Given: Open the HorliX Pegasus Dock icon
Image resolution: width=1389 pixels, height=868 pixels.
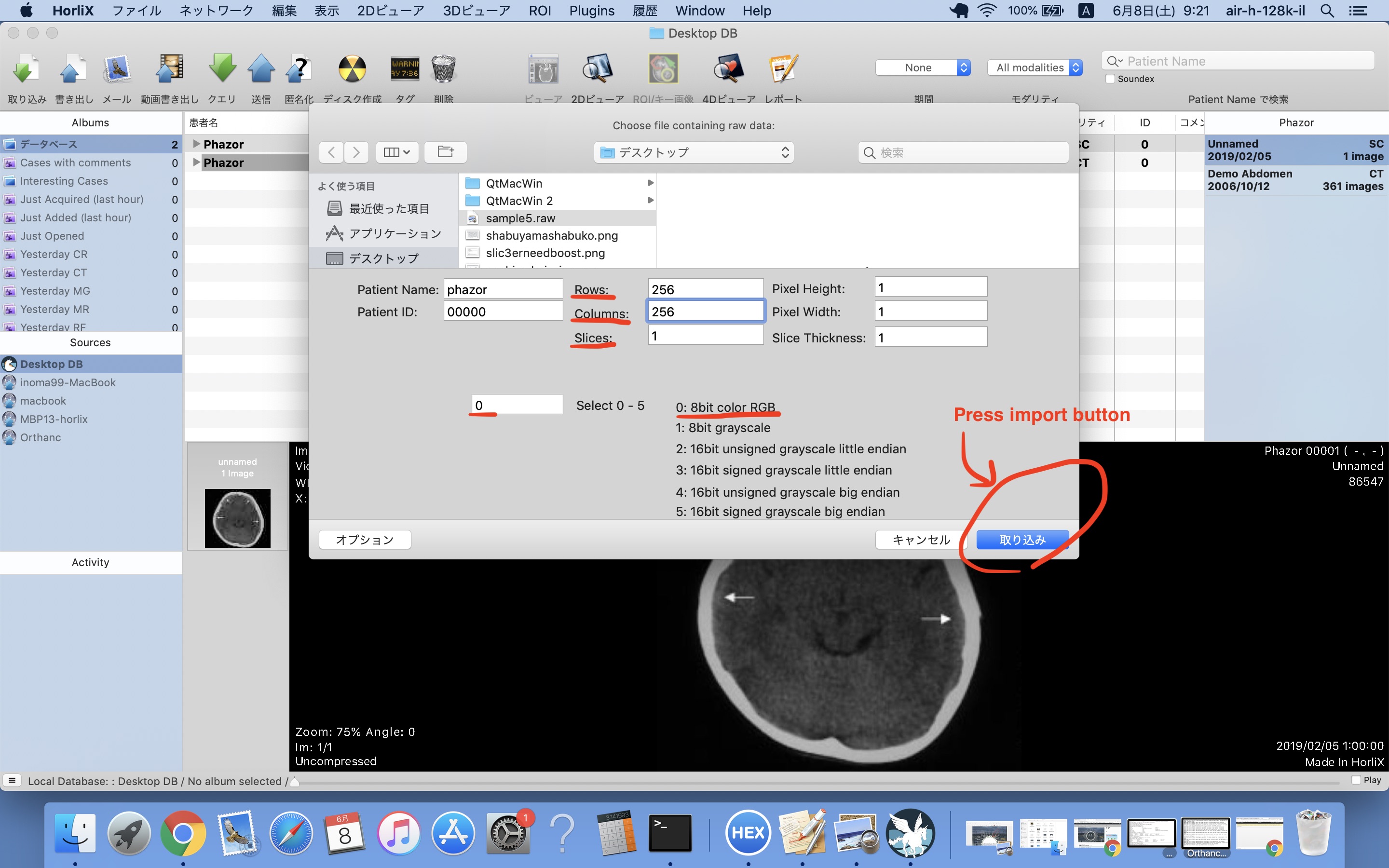Looking at the screenshot, I should point(910,832).
